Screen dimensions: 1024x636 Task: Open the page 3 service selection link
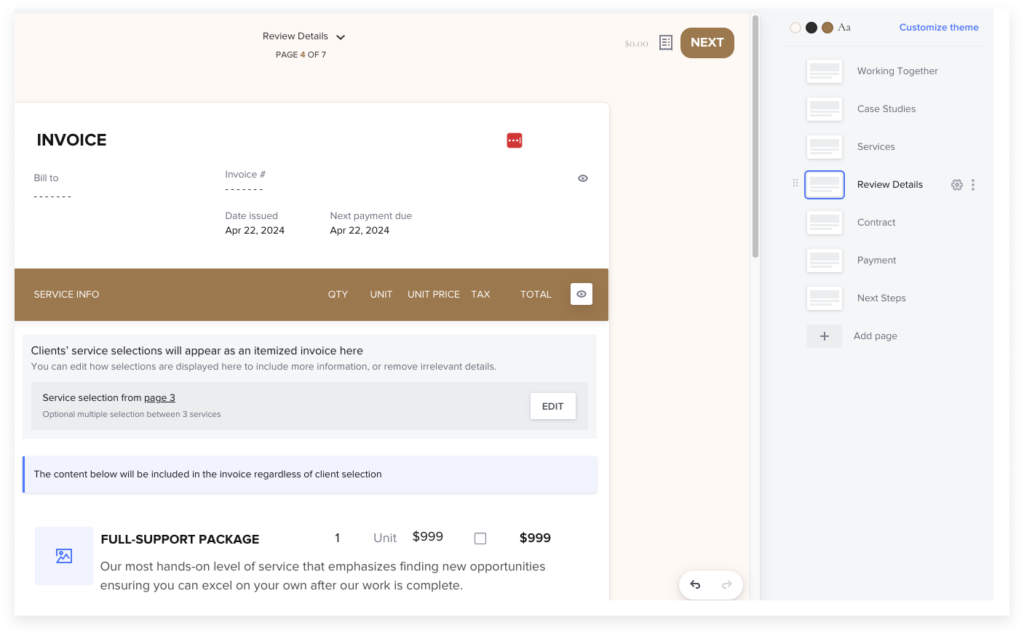[160, 397]
